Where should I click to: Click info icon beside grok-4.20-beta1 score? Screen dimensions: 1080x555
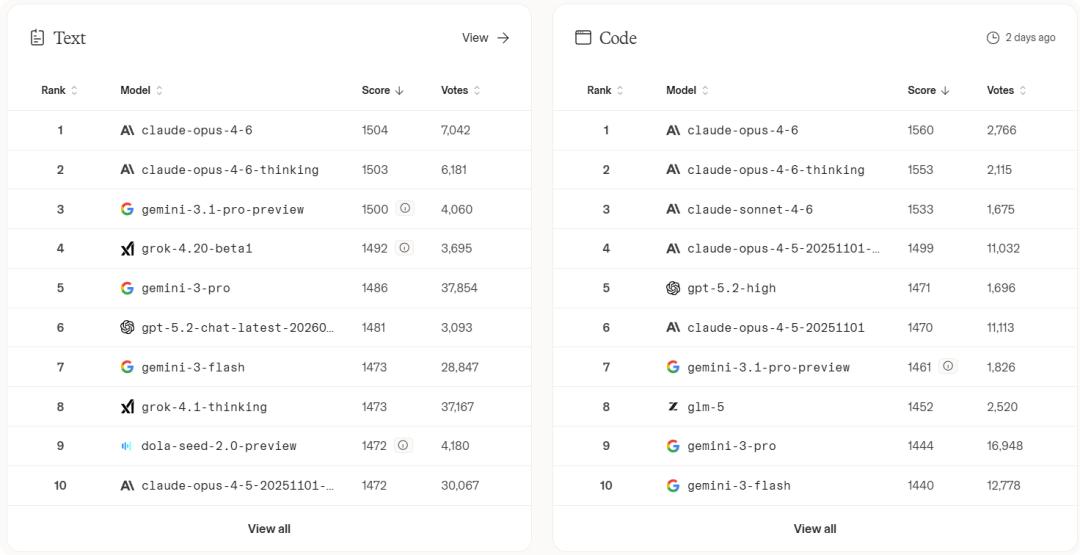[x=405, y=248]
